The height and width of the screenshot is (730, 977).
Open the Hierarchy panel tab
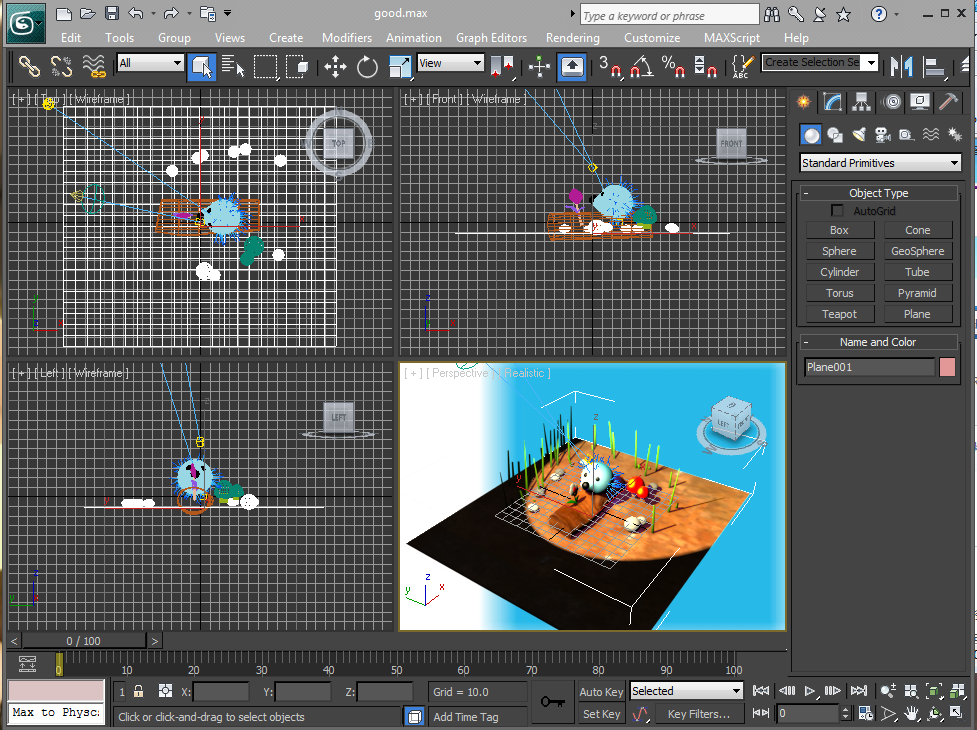[x=861, y=102]
